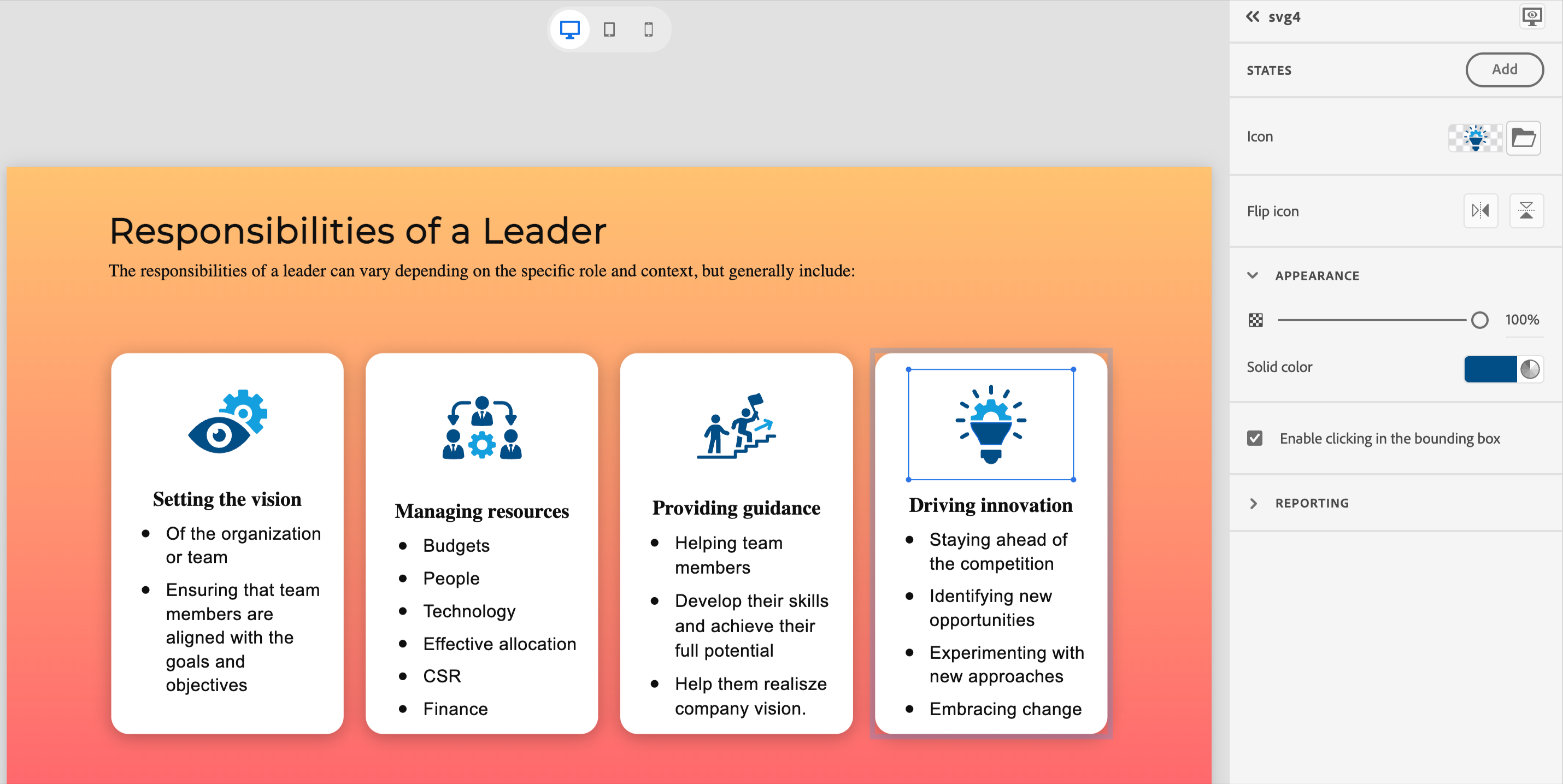The height and width of the screenshot is (784, 1563).
Task: Click the Responsibilities of a Leader heading
Action: coord(357,231)
